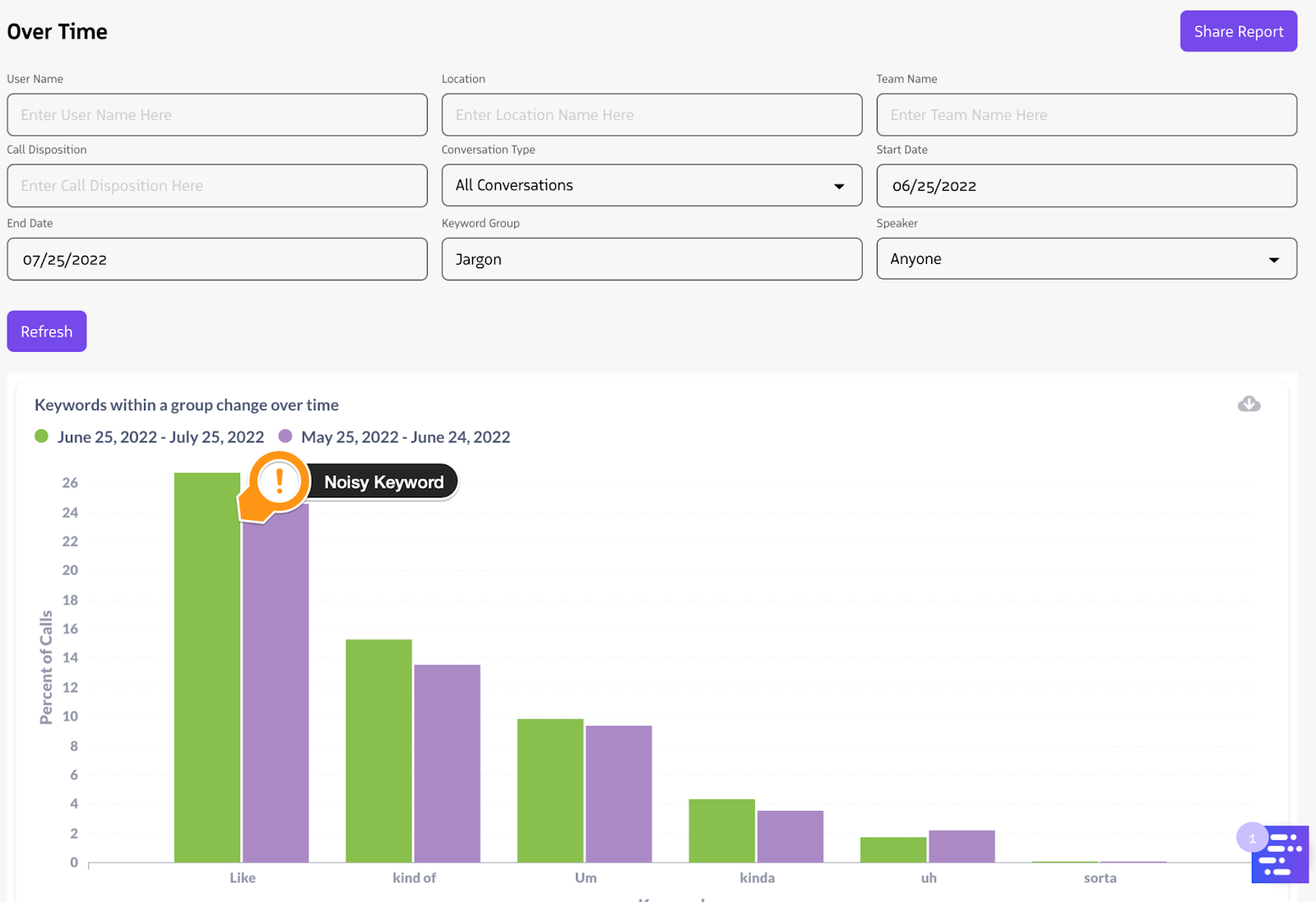Toggle the green June 25 - July 25 legend

42,437
